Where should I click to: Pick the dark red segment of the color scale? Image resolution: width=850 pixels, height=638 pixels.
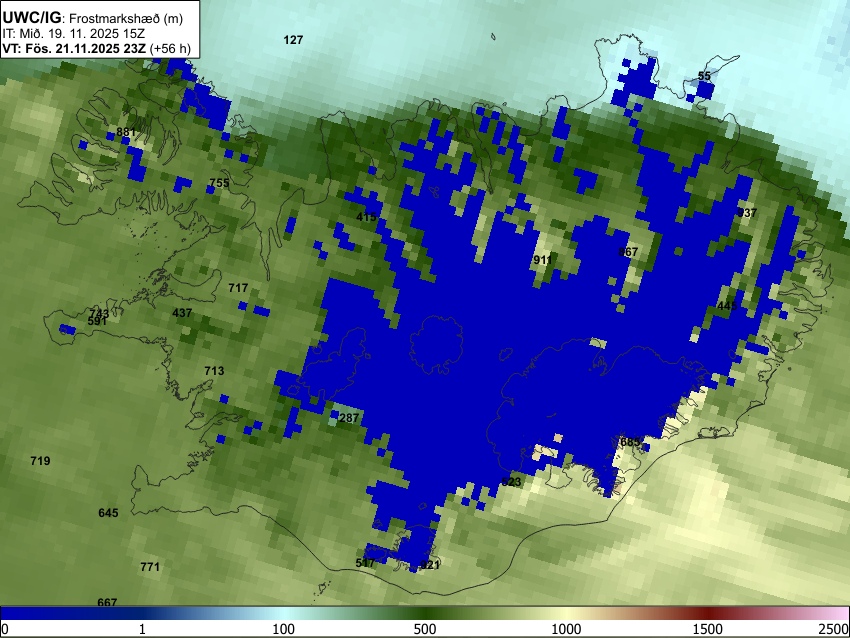708,613
